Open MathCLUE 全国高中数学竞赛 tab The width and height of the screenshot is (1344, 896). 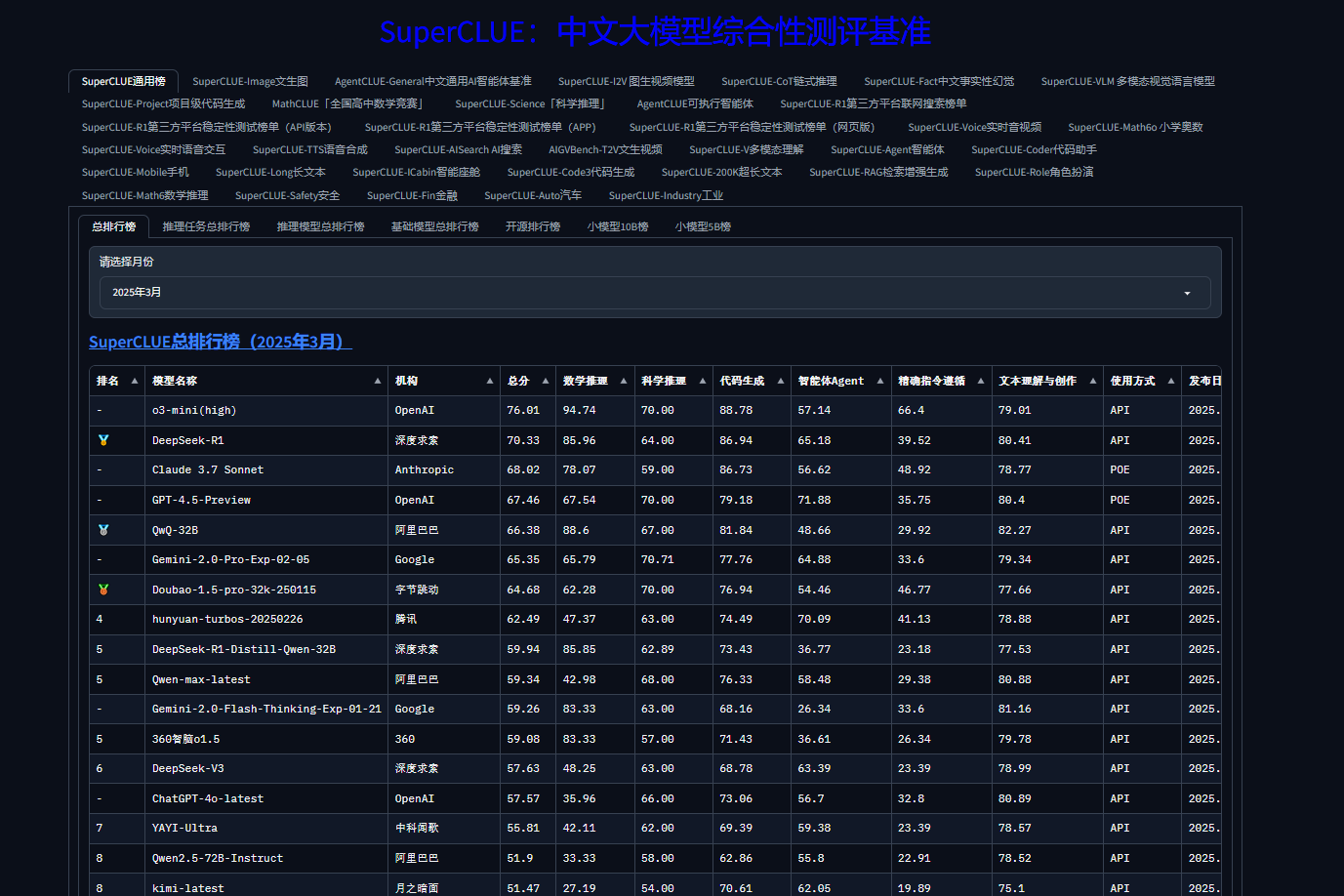(350, 103)
